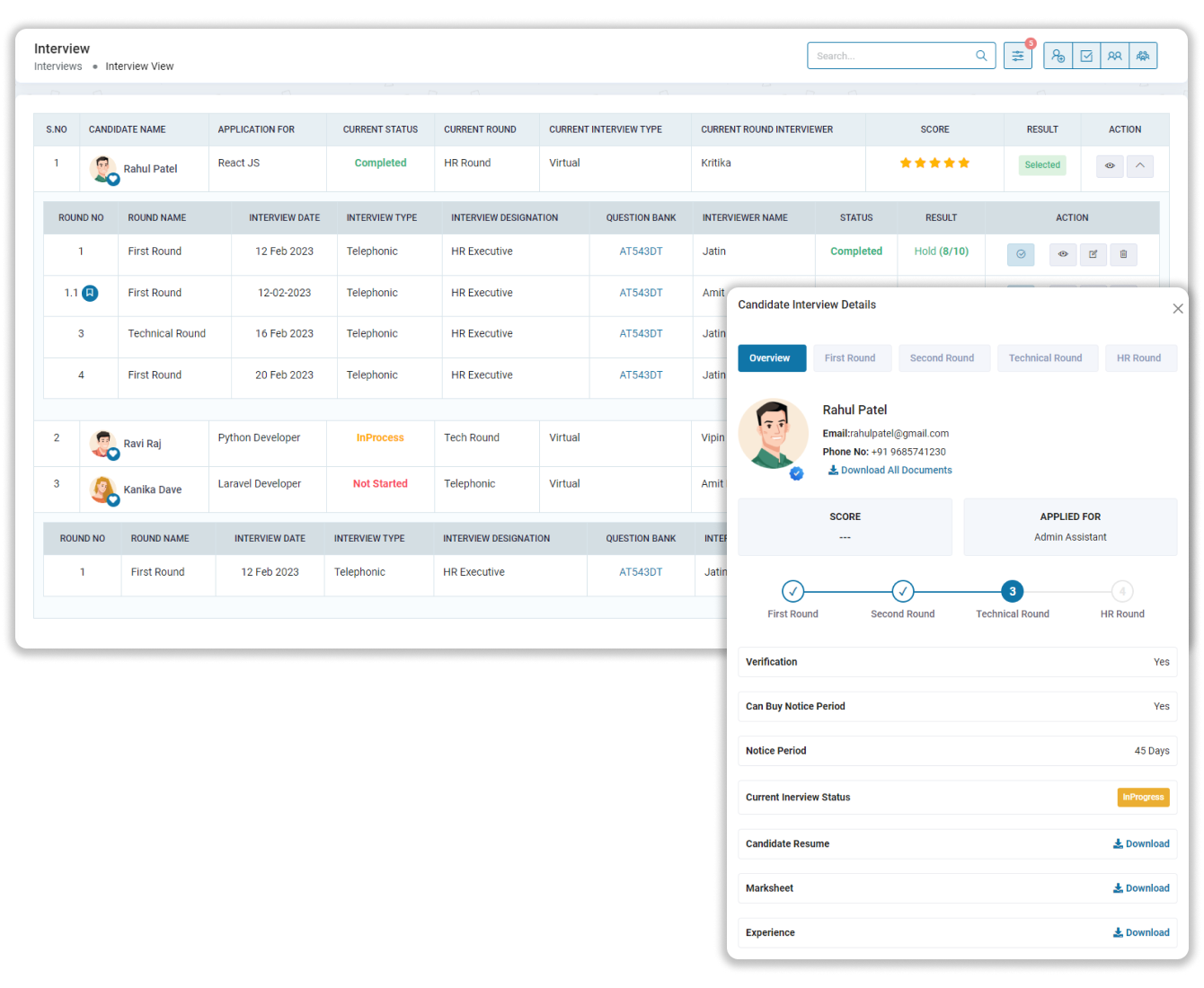Switch to the Technical Round tab
This screenshot has width=1204, height=988.
(1045, 358)
